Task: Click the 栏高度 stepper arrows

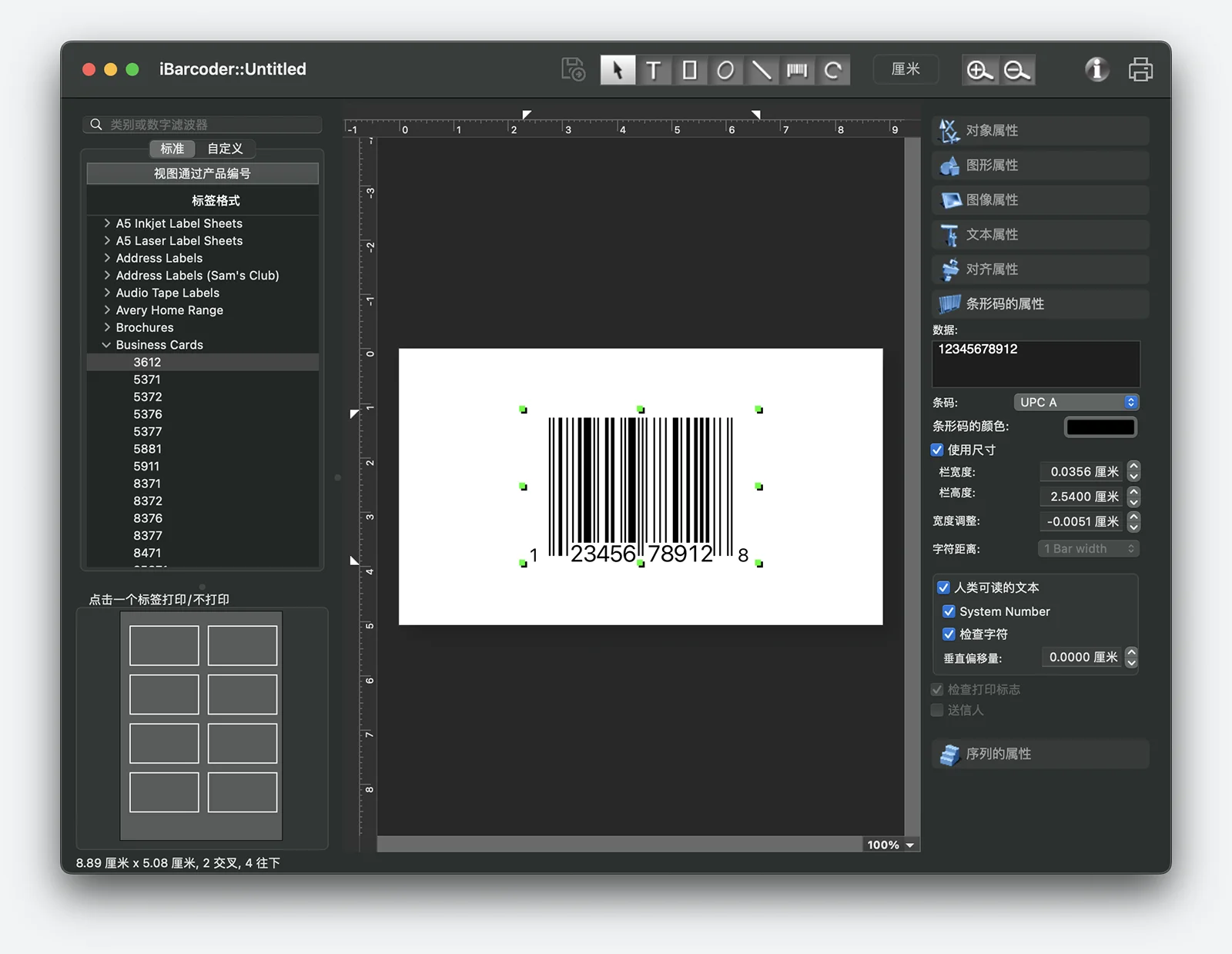Action: tap(1133, 497)
